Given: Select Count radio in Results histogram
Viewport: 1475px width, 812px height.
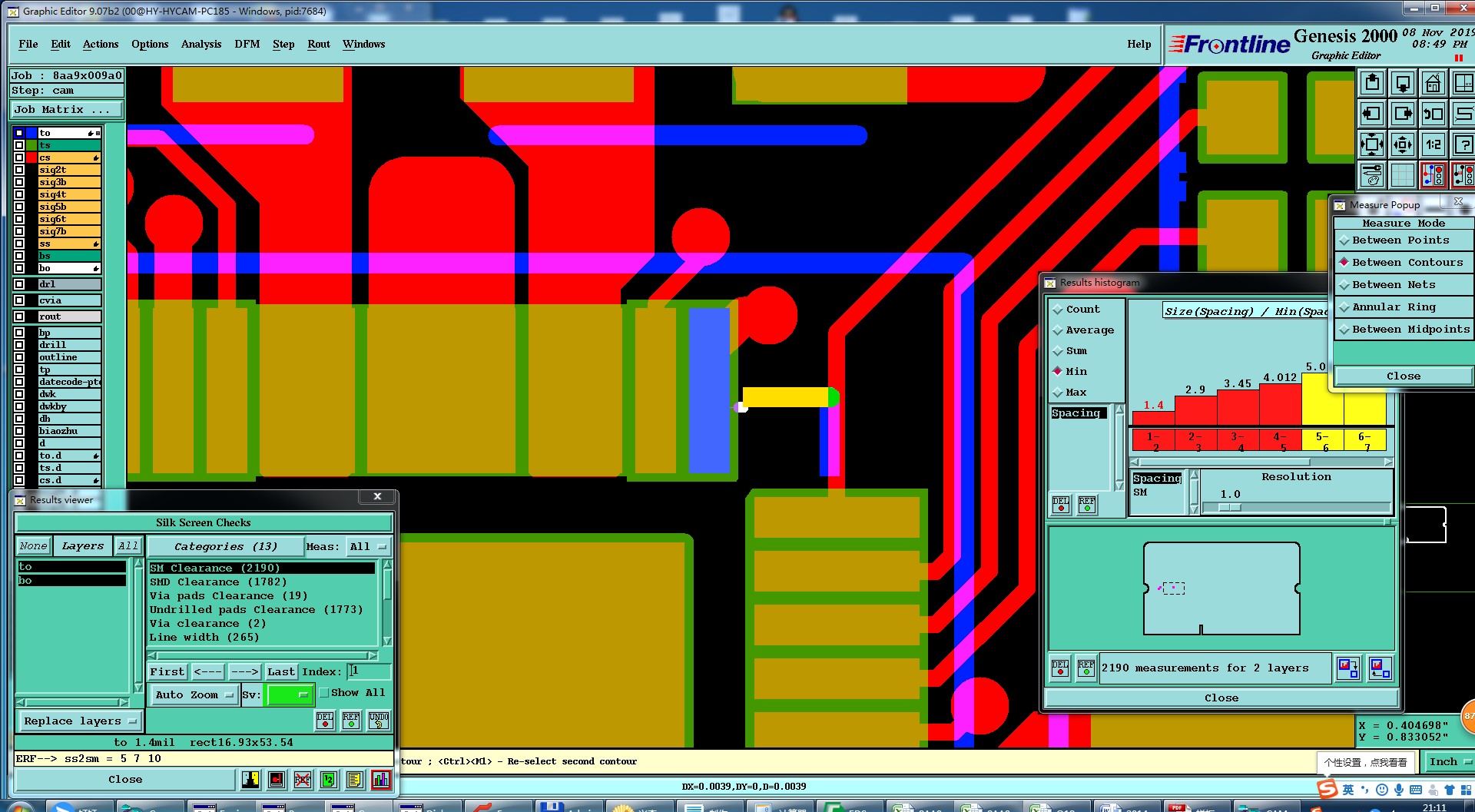Looking at the screenshot, I should click(1076, 310).
